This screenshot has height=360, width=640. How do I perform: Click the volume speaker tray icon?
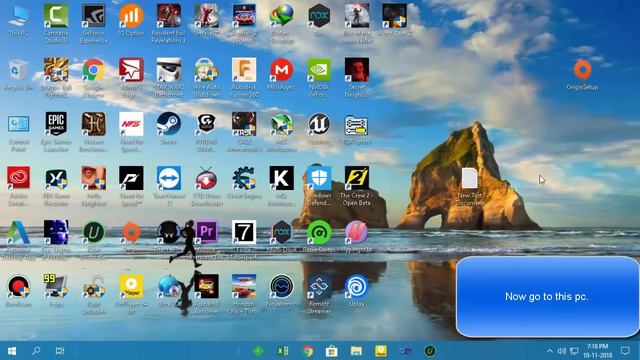coord(562,351)
